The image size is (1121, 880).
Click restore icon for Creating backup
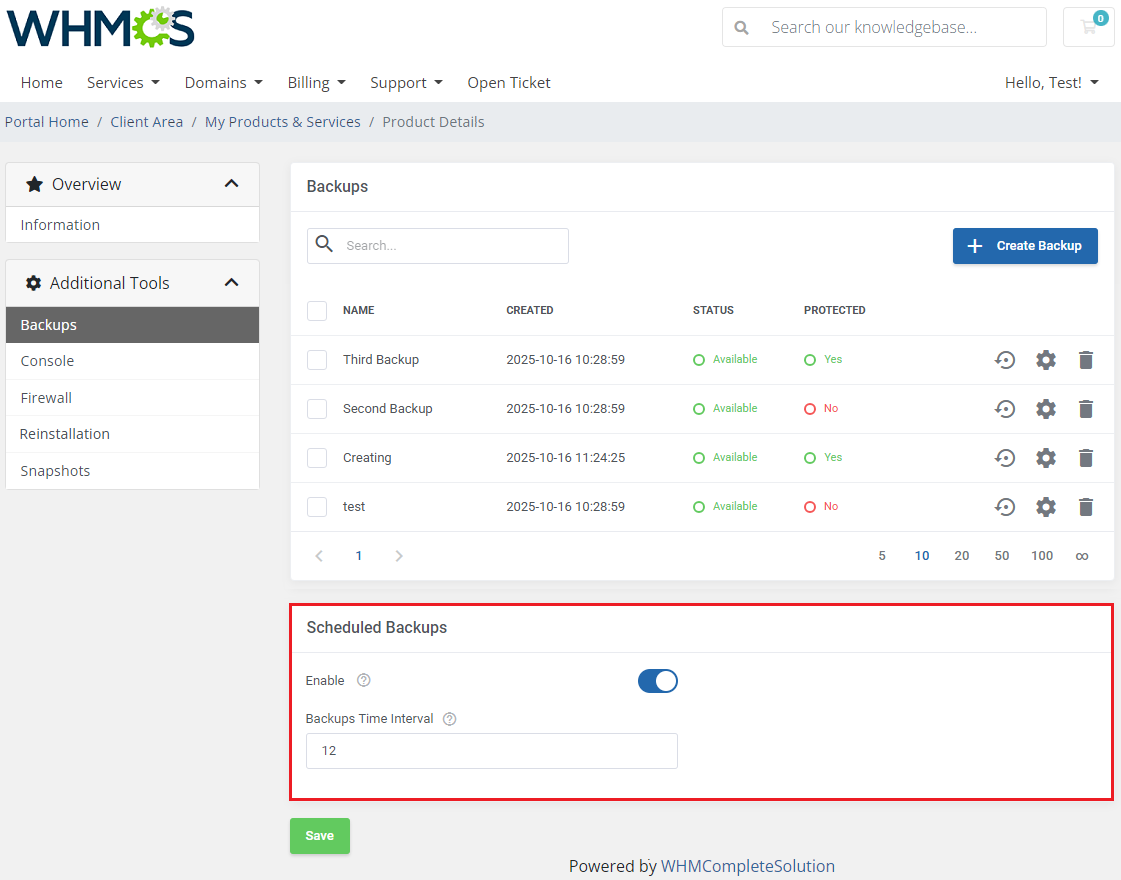1005,458
